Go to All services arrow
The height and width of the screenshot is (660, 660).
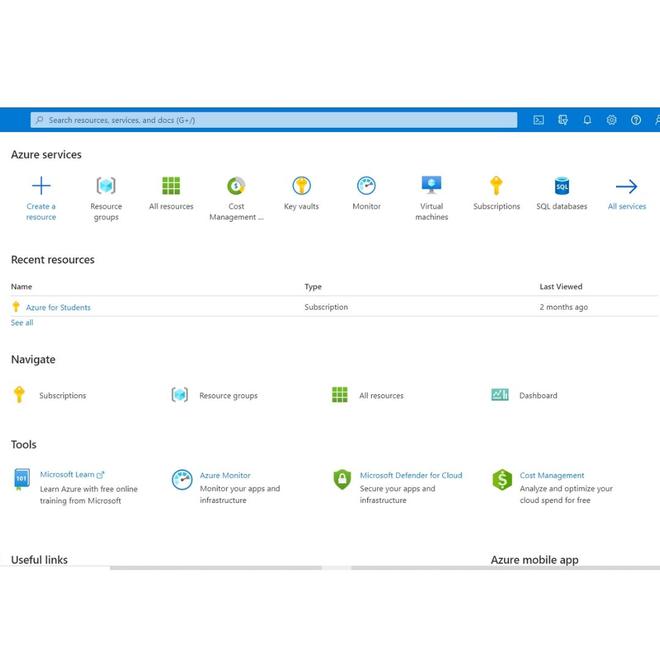pyautogui.click(x=626, y=186)
